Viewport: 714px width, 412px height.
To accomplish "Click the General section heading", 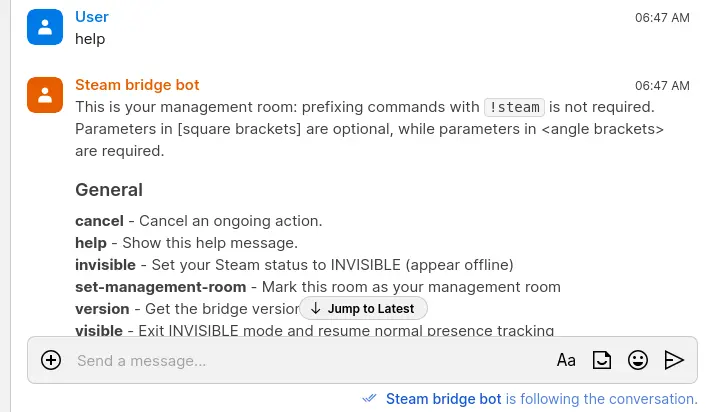I will [109, 190].
